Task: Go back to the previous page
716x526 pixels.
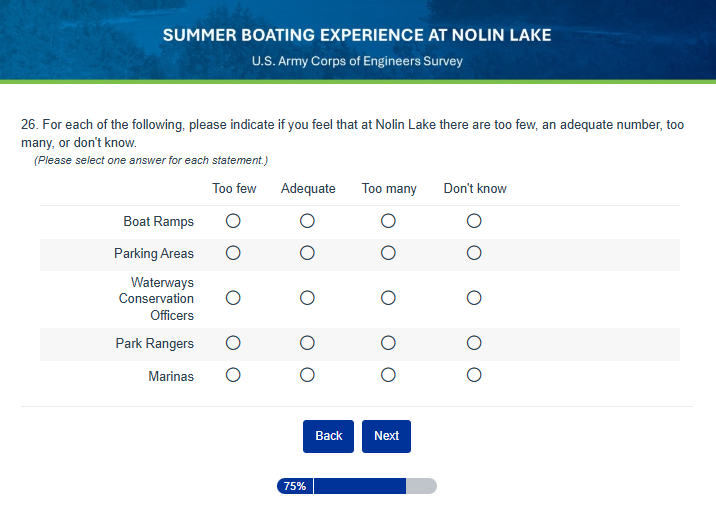Action: (328, 436)
